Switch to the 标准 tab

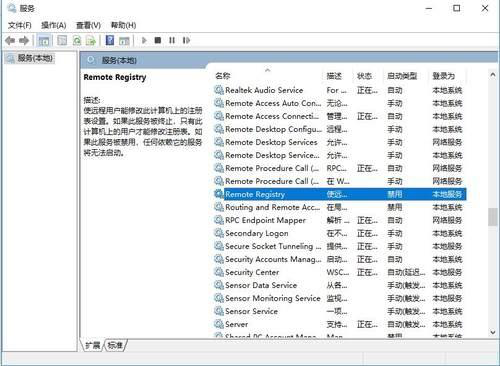[115, 345]
